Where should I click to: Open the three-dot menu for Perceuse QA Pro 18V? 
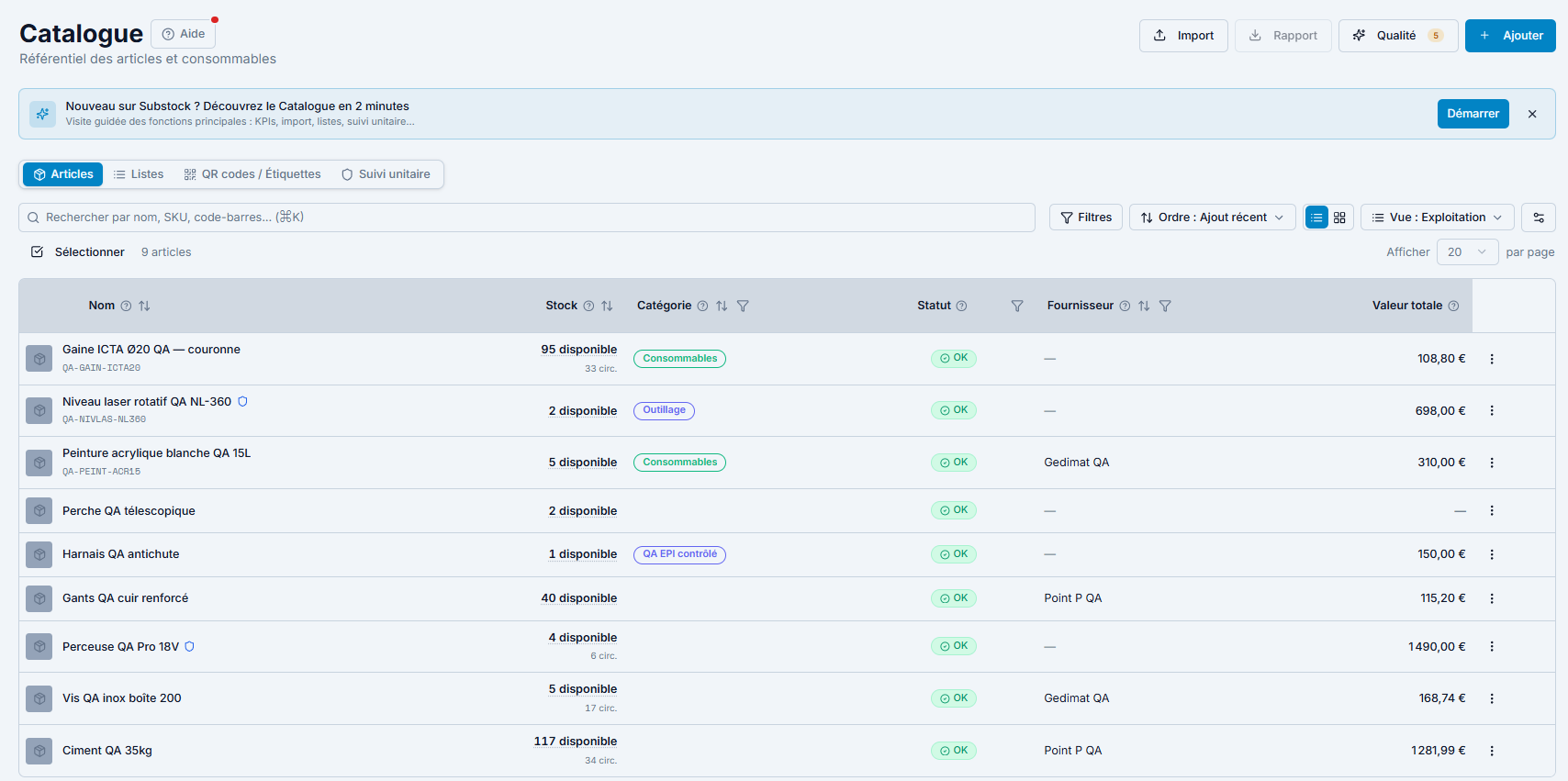click(x=1492, y=647)
